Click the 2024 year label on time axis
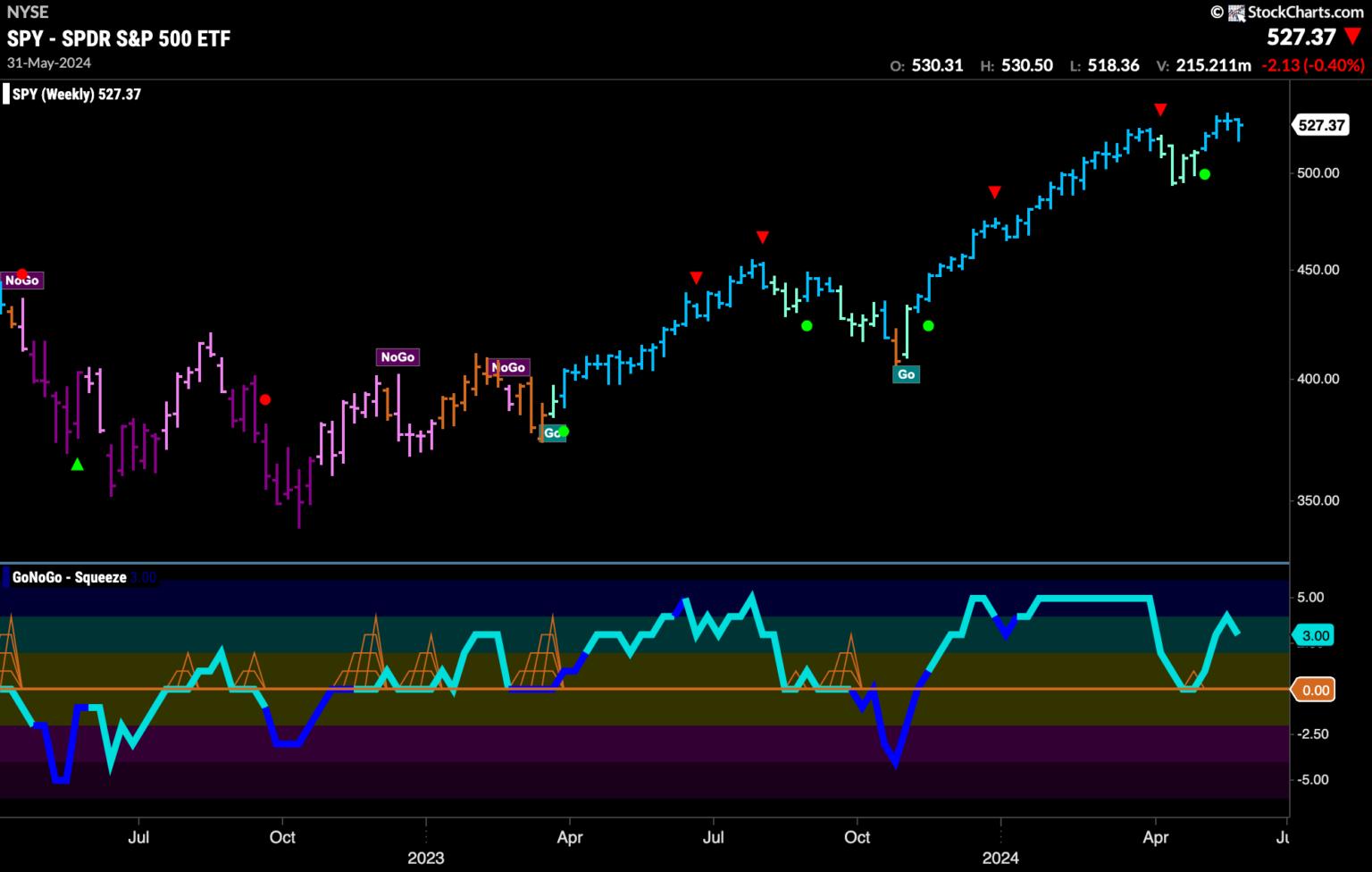 (x=1000, y=859)
